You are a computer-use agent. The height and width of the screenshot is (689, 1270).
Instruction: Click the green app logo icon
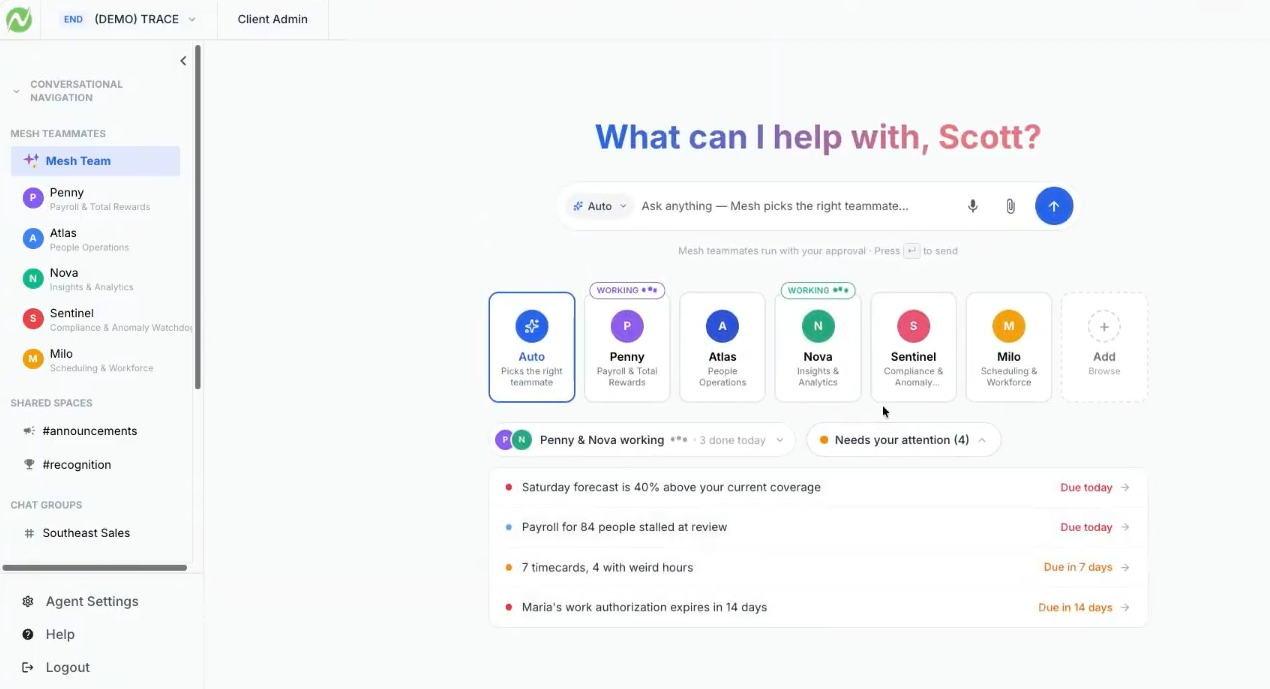tap(19, 19)
